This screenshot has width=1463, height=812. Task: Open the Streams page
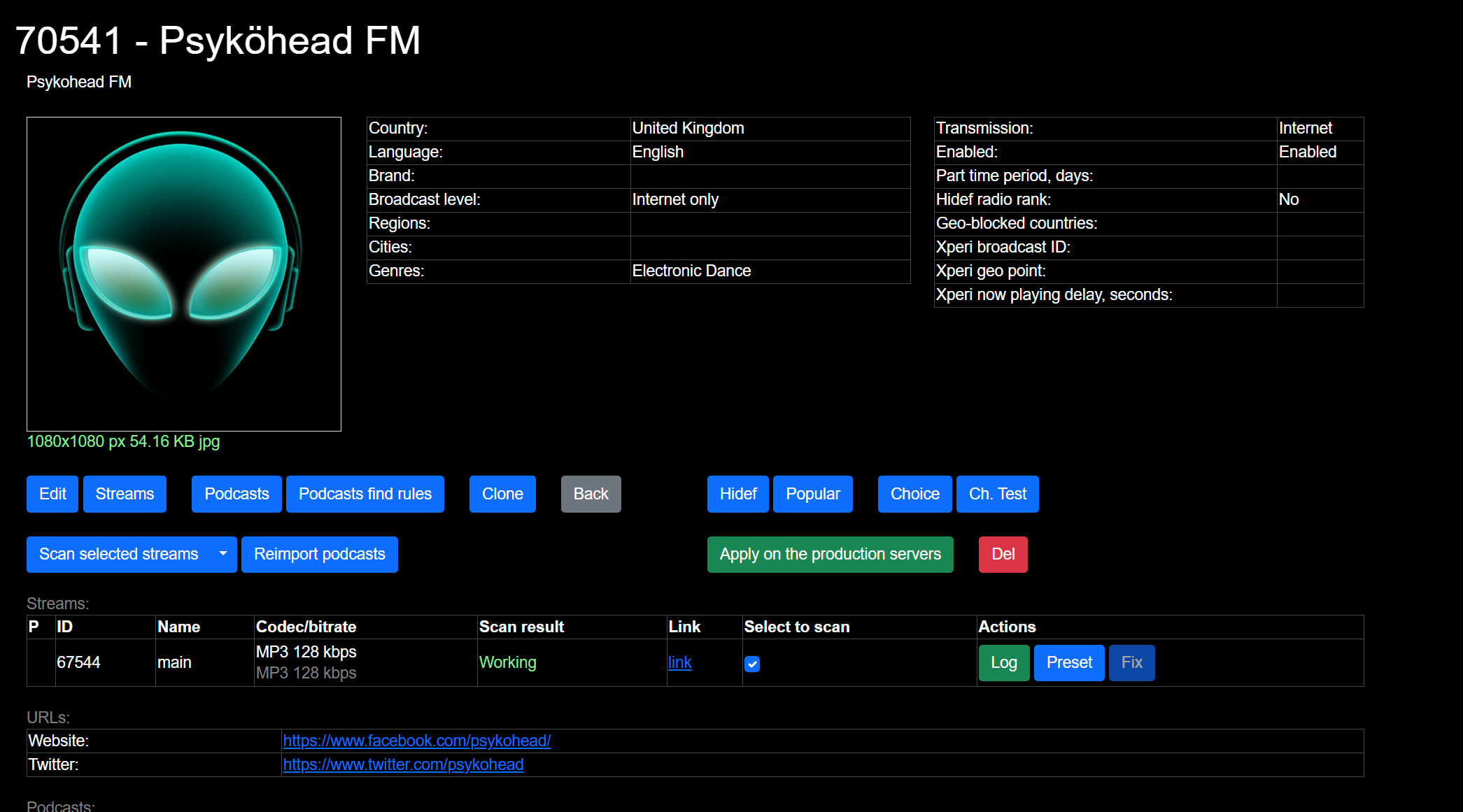tap(125, 494)
